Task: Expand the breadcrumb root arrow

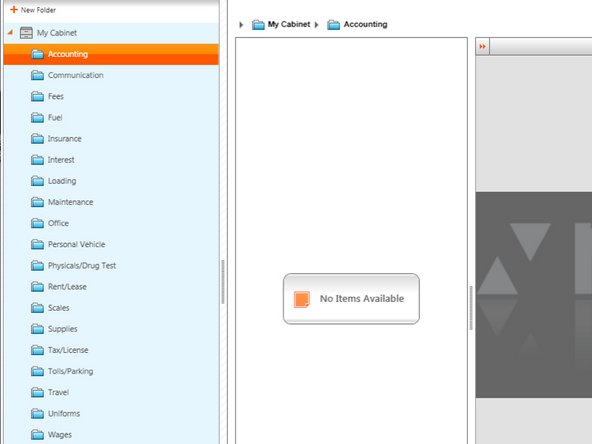Action: point(241,25)
